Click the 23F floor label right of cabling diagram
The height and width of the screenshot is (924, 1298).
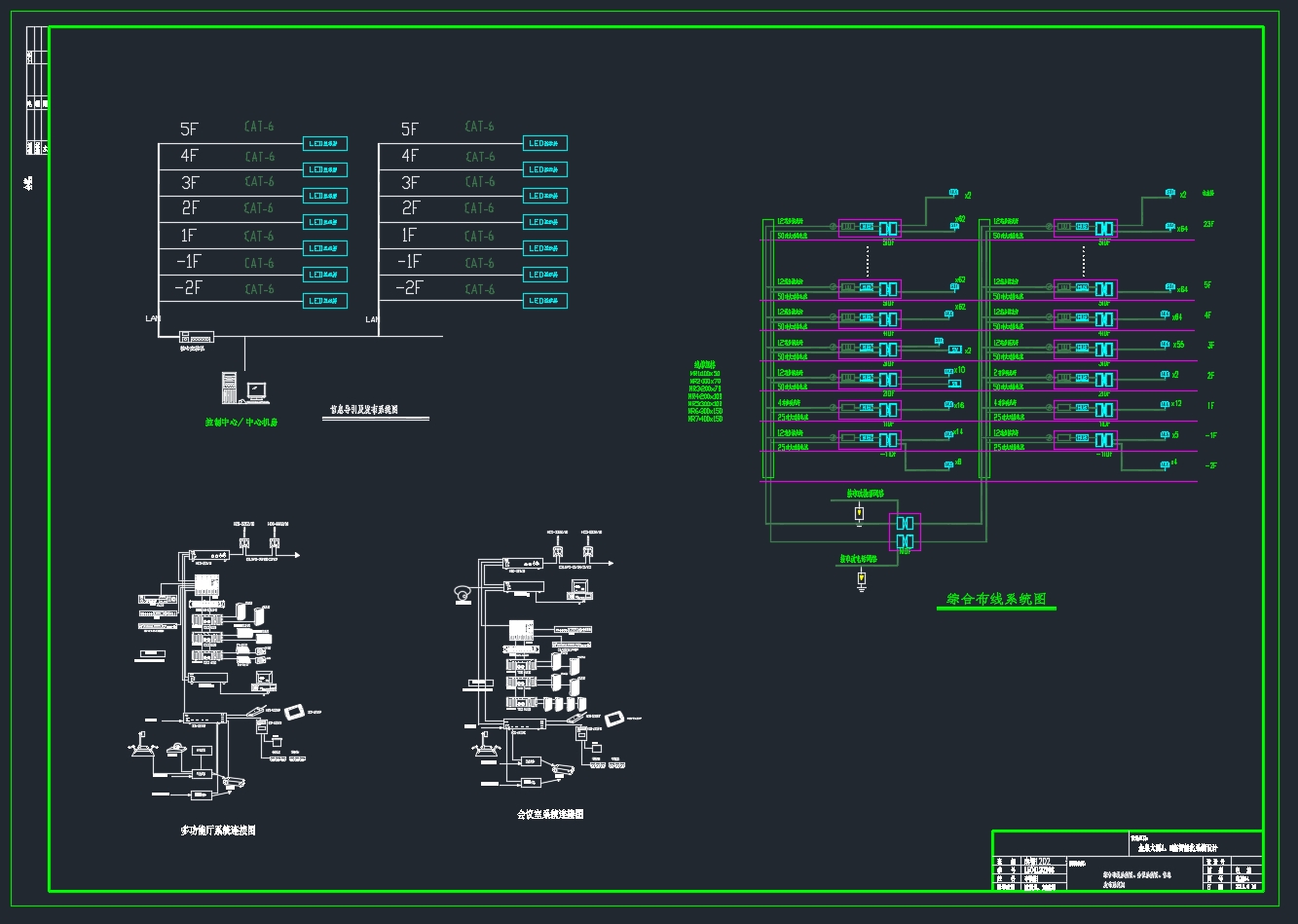pos(1208,224)
